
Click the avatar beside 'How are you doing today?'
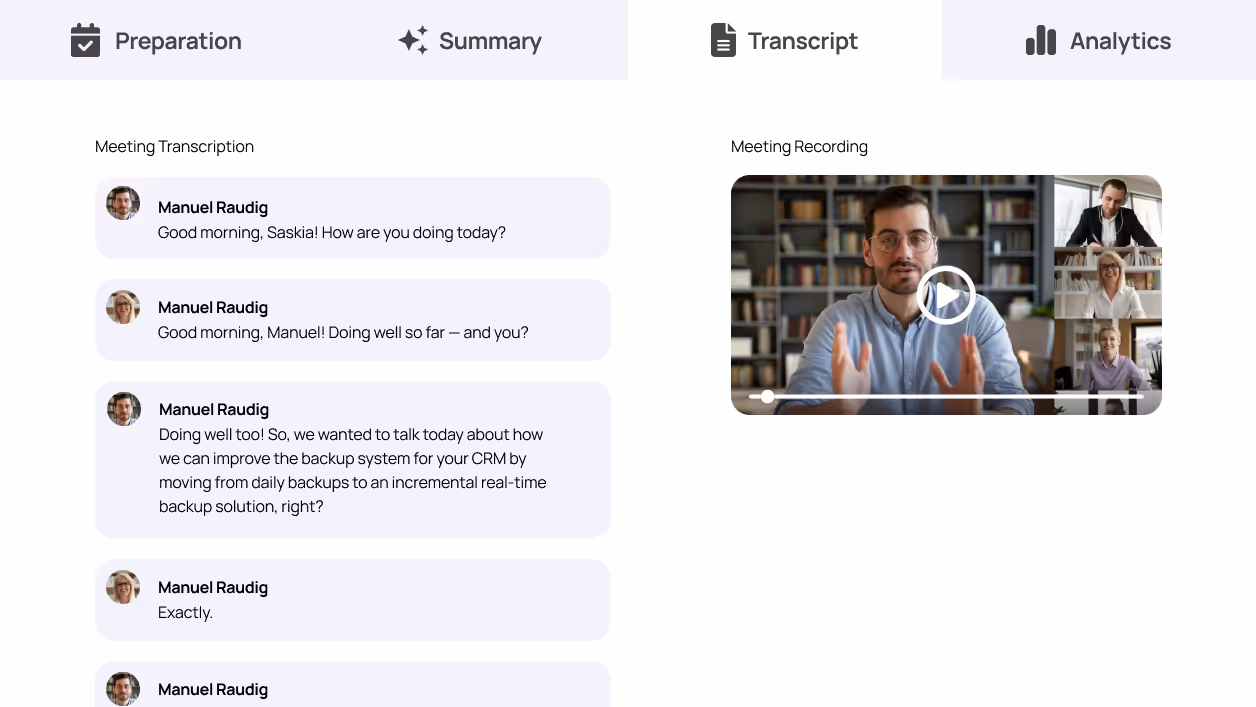pos(123,203)
